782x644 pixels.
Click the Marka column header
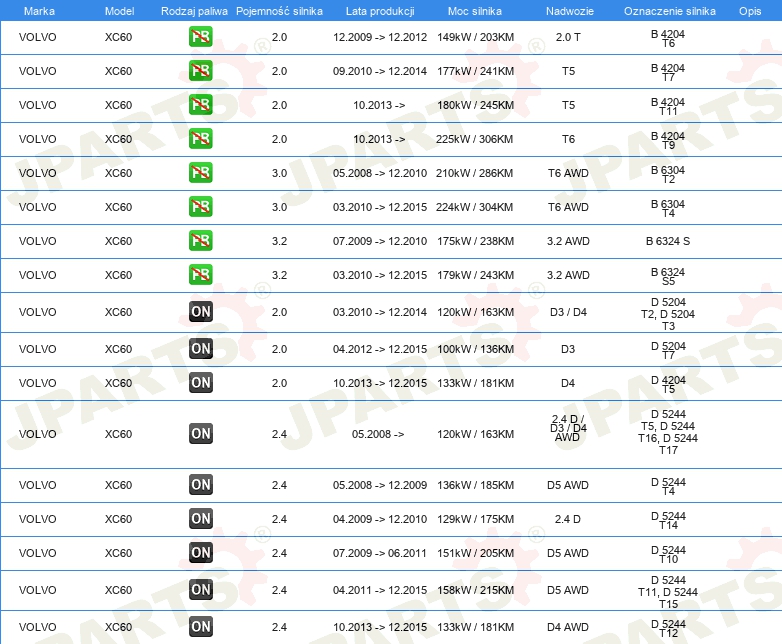pos(39,11)
